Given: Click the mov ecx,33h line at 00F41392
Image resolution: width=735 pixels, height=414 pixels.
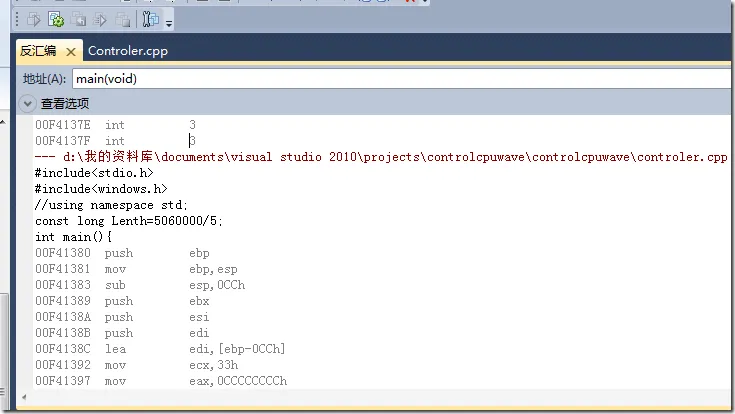Looking at the screenshot, I should point(137,365).
